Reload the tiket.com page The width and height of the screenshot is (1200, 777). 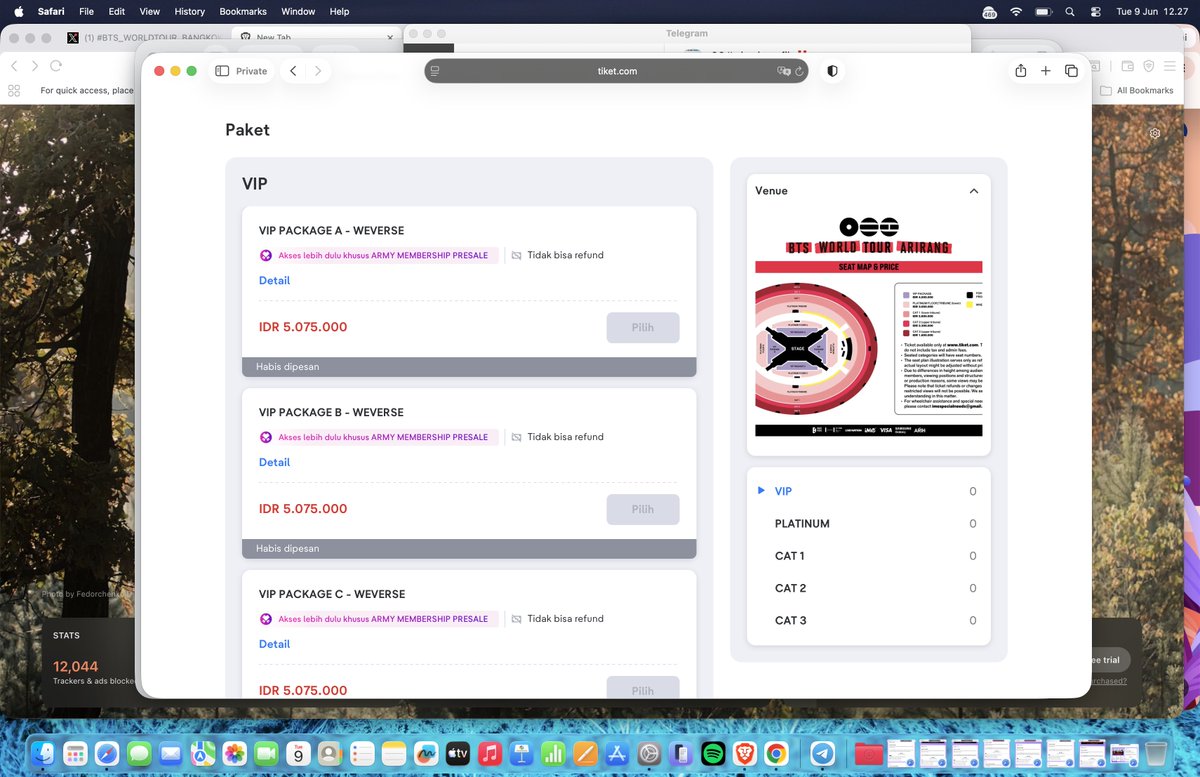point(800,72)
